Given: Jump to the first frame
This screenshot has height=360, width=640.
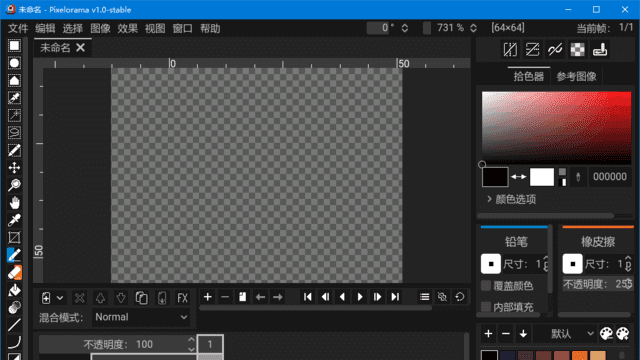Looking at the screenshot, I should [308, 297].
